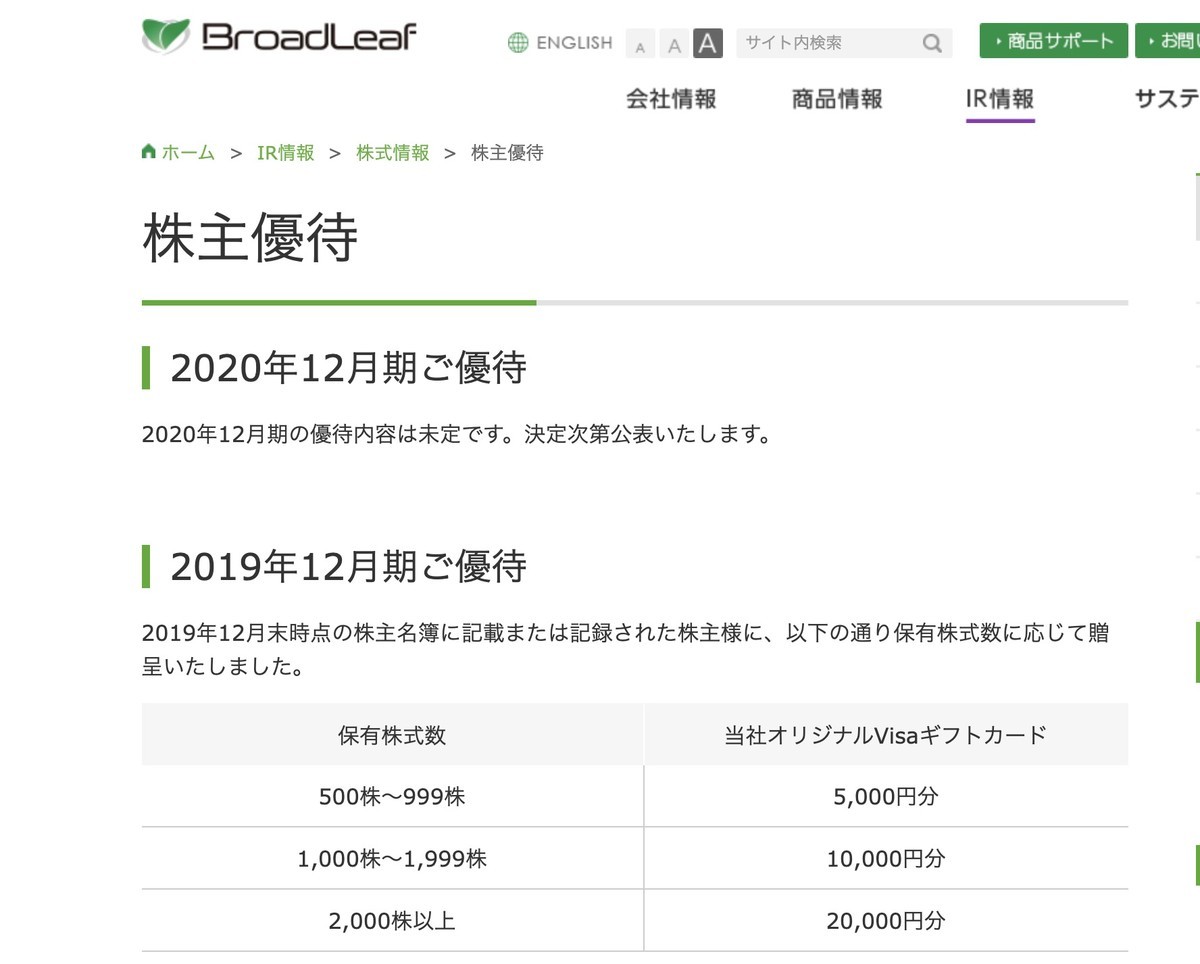This screenshot has height=964, width=1200.
Task: Select the largest A font size
Action: tap(707, 43)
